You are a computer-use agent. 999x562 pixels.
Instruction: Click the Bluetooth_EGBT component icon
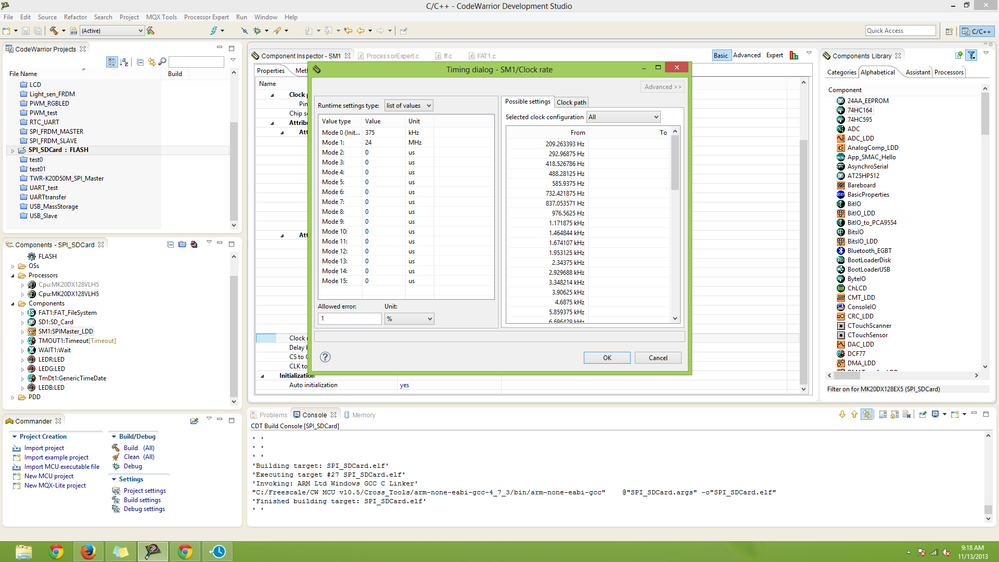coord(840,250)
